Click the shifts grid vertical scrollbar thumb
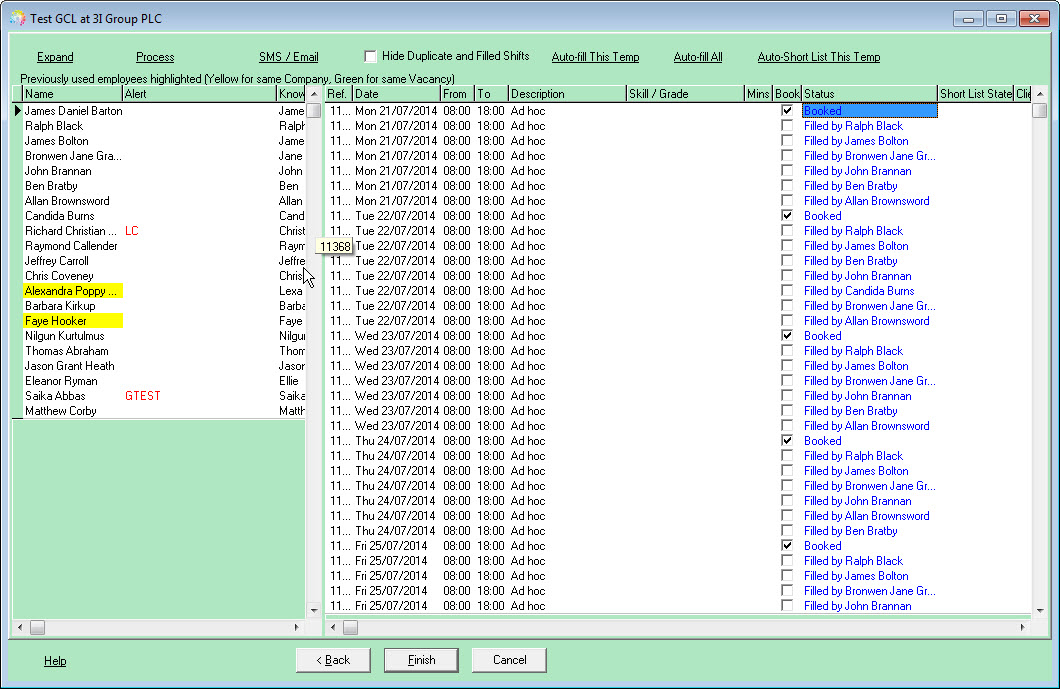The image size is (1060, 689). (1040, 110)
